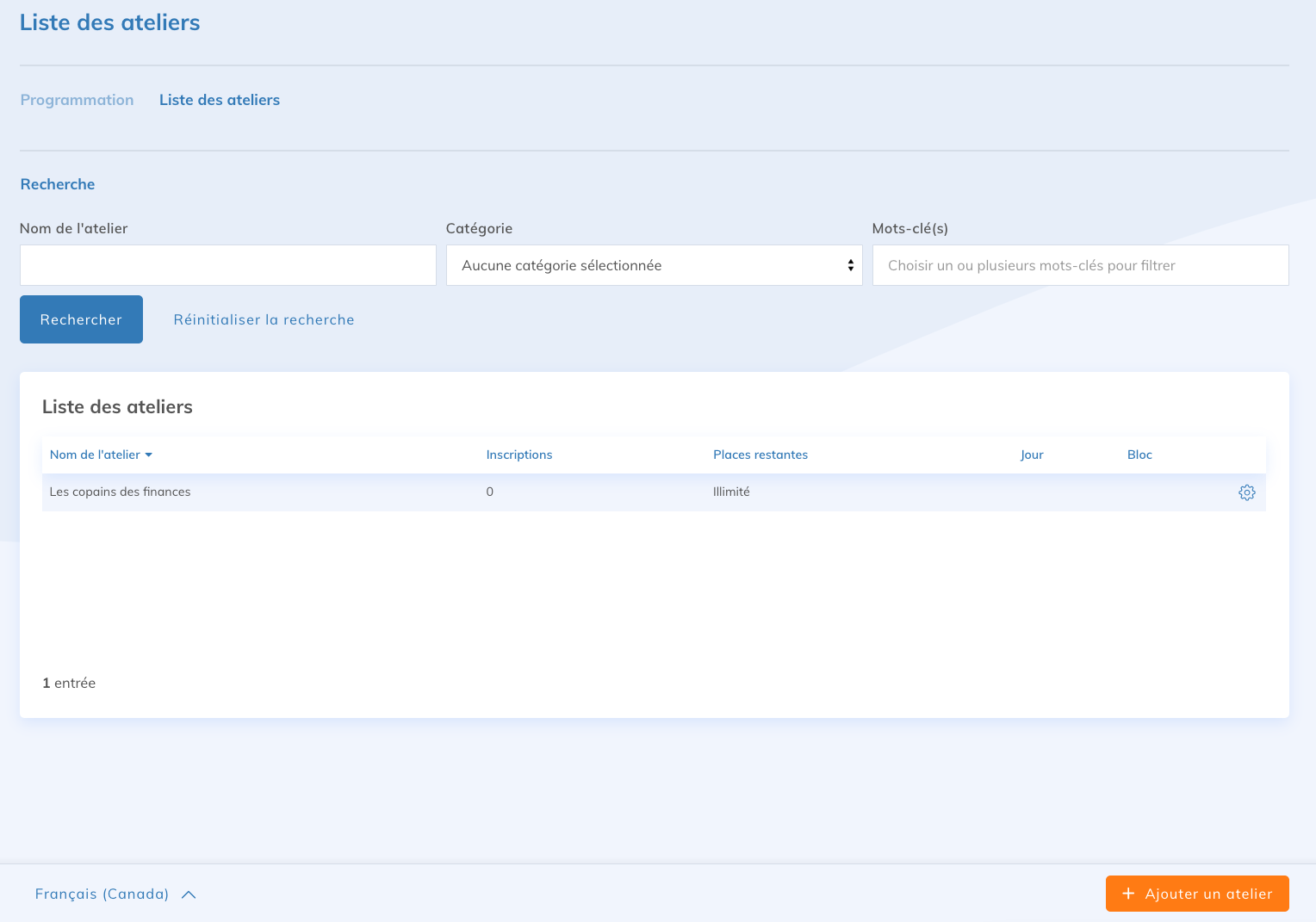1316x922 pixels.
Task: Select the Les copains des finances row
Action: click(120, 492)
